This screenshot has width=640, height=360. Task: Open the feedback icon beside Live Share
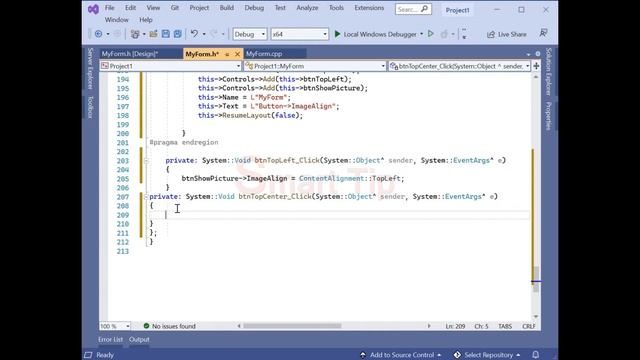click(x=543, y=33)
